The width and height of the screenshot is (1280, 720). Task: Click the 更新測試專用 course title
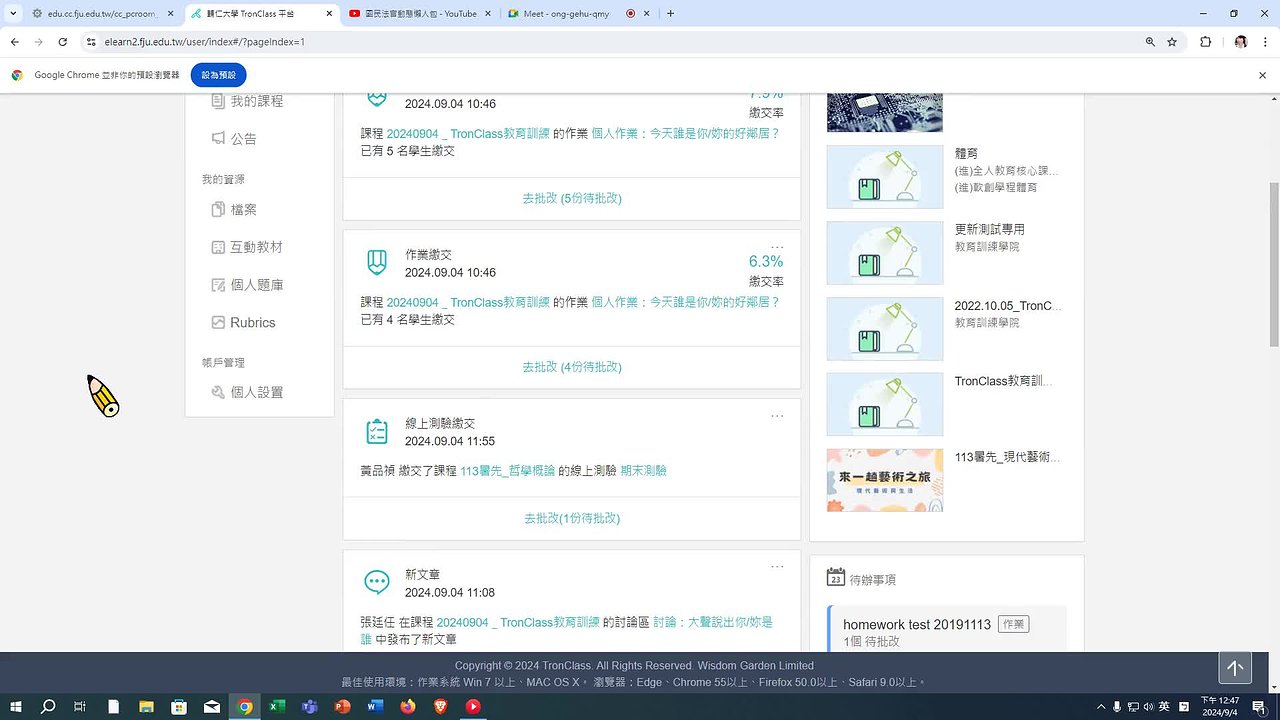pos(990,229)
